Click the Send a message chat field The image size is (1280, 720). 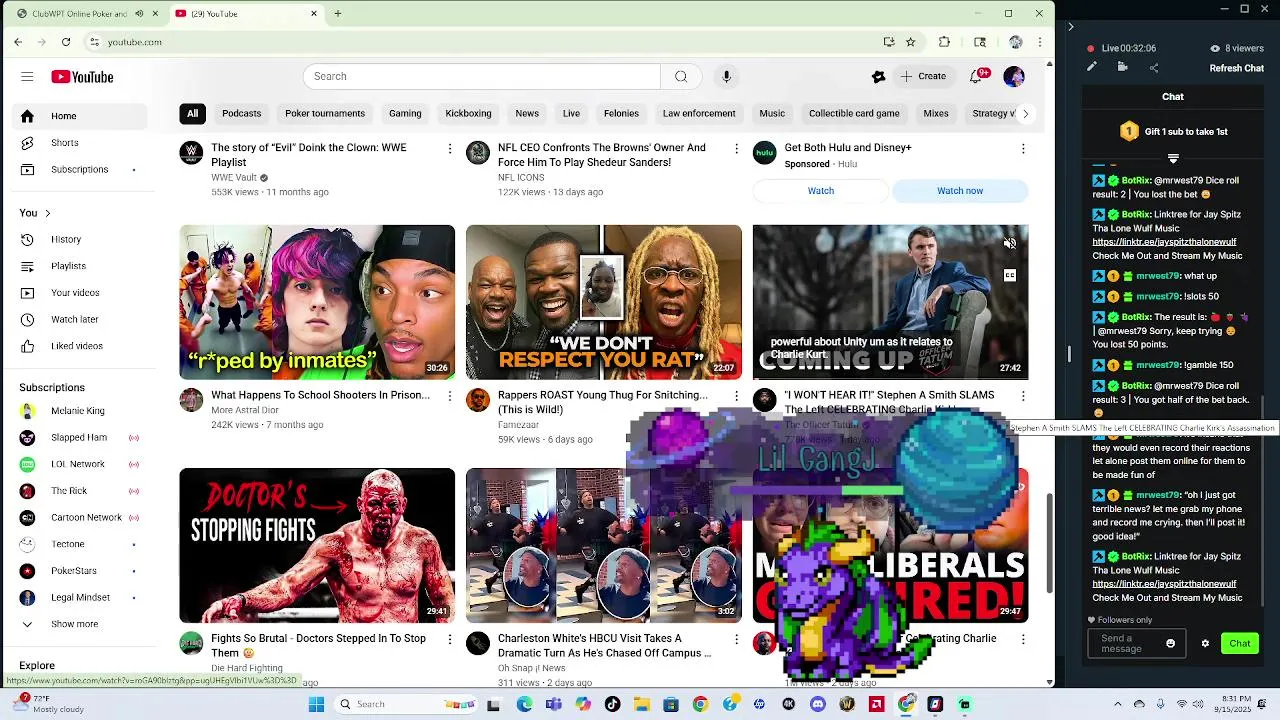tap(1137, 643)
